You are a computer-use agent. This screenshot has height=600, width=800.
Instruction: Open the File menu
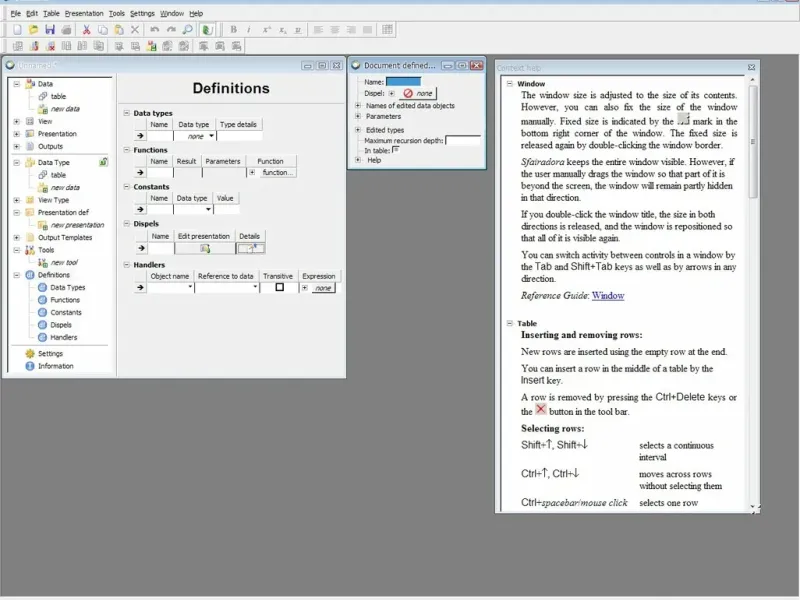16,13
